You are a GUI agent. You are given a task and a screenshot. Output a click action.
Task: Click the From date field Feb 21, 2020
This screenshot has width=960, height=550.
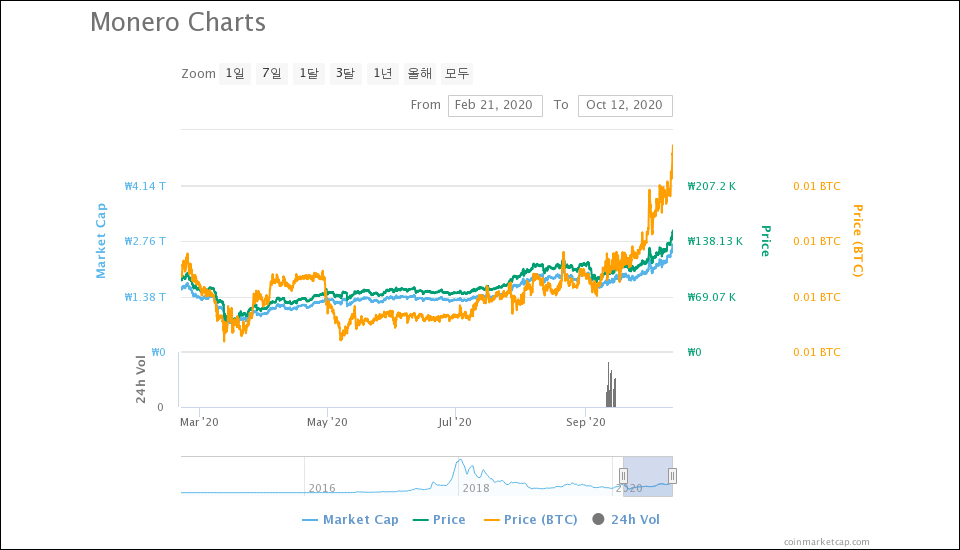pos(495,105)
